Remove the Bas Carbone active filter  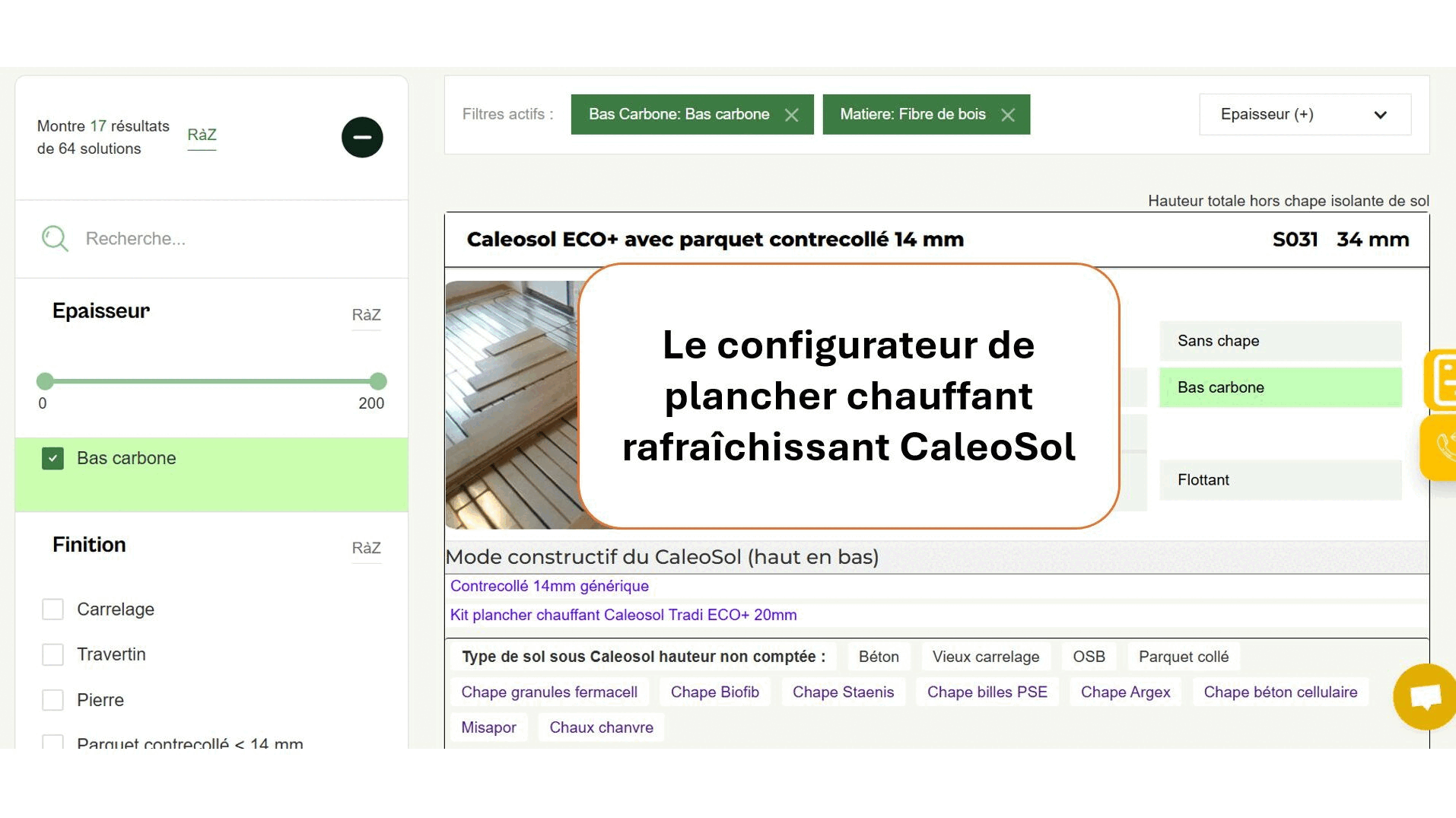pos(792,115)
